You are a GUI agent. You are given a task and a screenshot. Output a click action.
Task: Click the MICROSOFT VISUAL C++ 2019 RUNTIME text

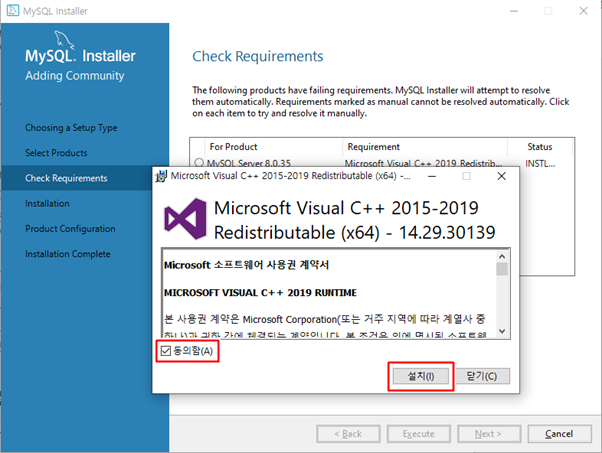point(260,293)
